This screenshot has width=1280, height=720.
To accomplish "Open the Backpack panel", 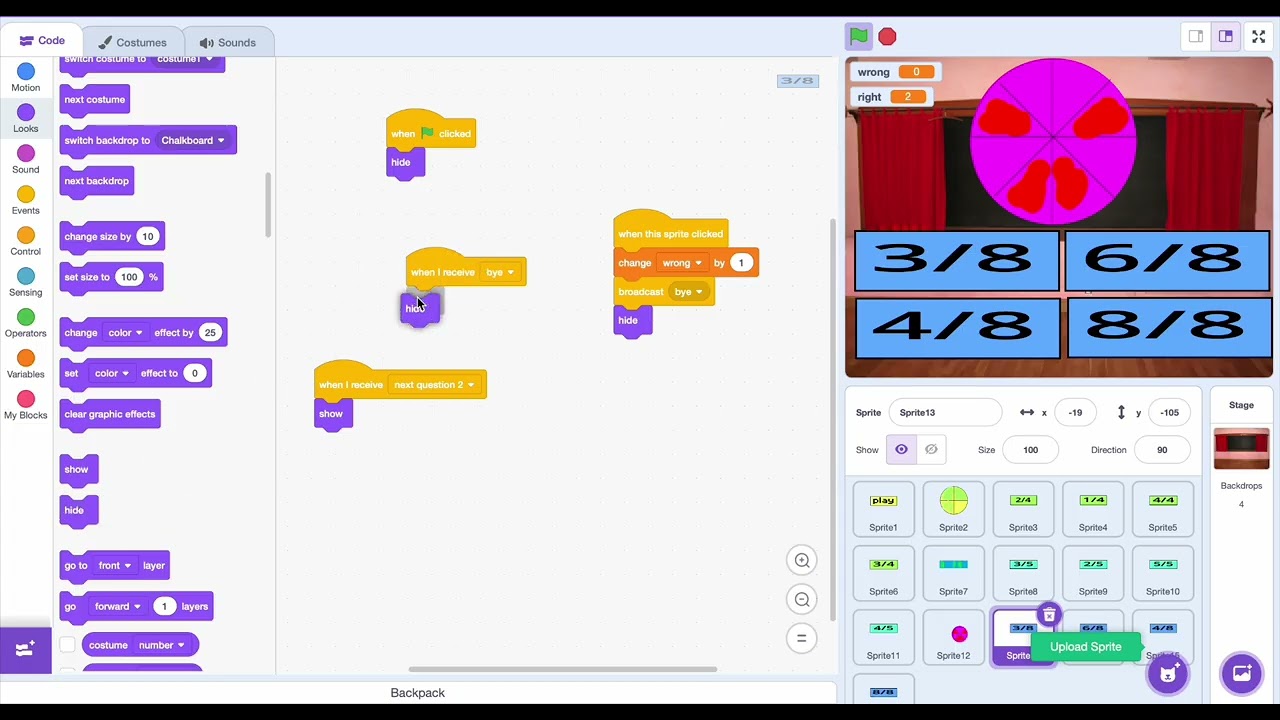I will (x=418, y=693).
